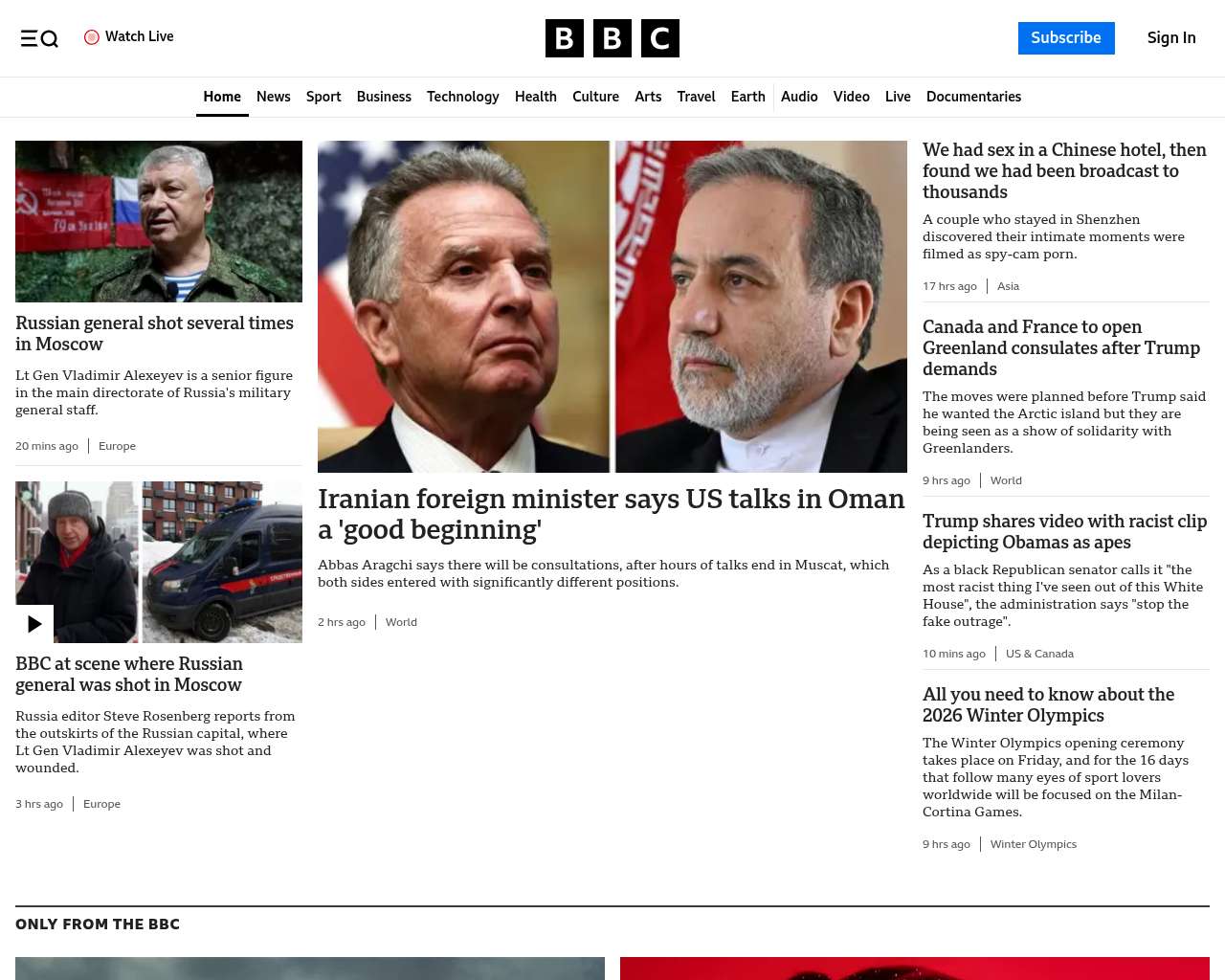The image size is (1225, 980).
Task: Click the '17 hrs ago' timestamp
Action: 949,286
